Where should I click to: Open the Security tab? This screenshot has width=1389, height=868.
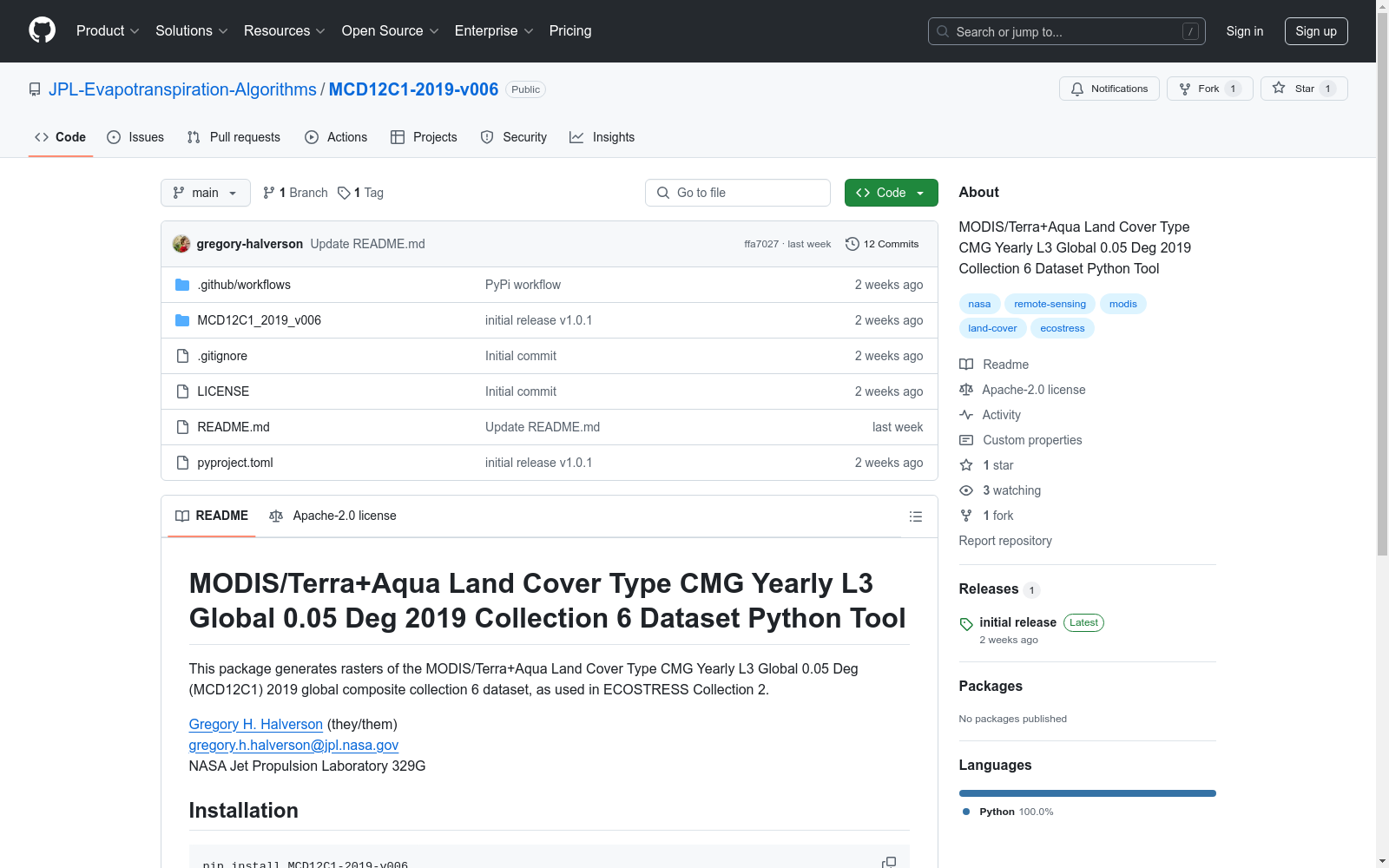click(x=514, y=137)
